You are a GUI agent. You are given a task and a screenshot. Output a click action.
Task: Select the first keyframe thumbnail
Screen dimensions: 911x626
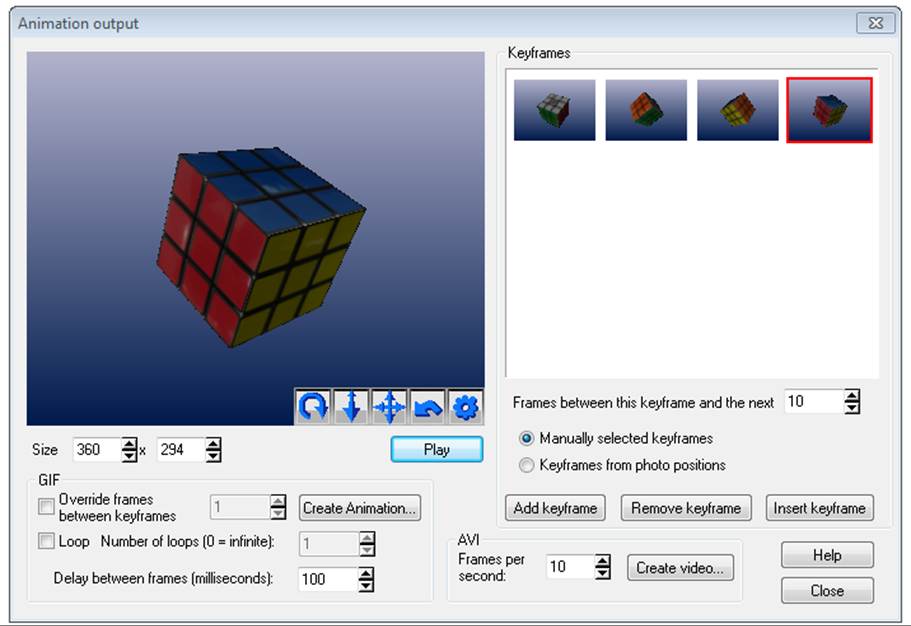pos(554,110)
